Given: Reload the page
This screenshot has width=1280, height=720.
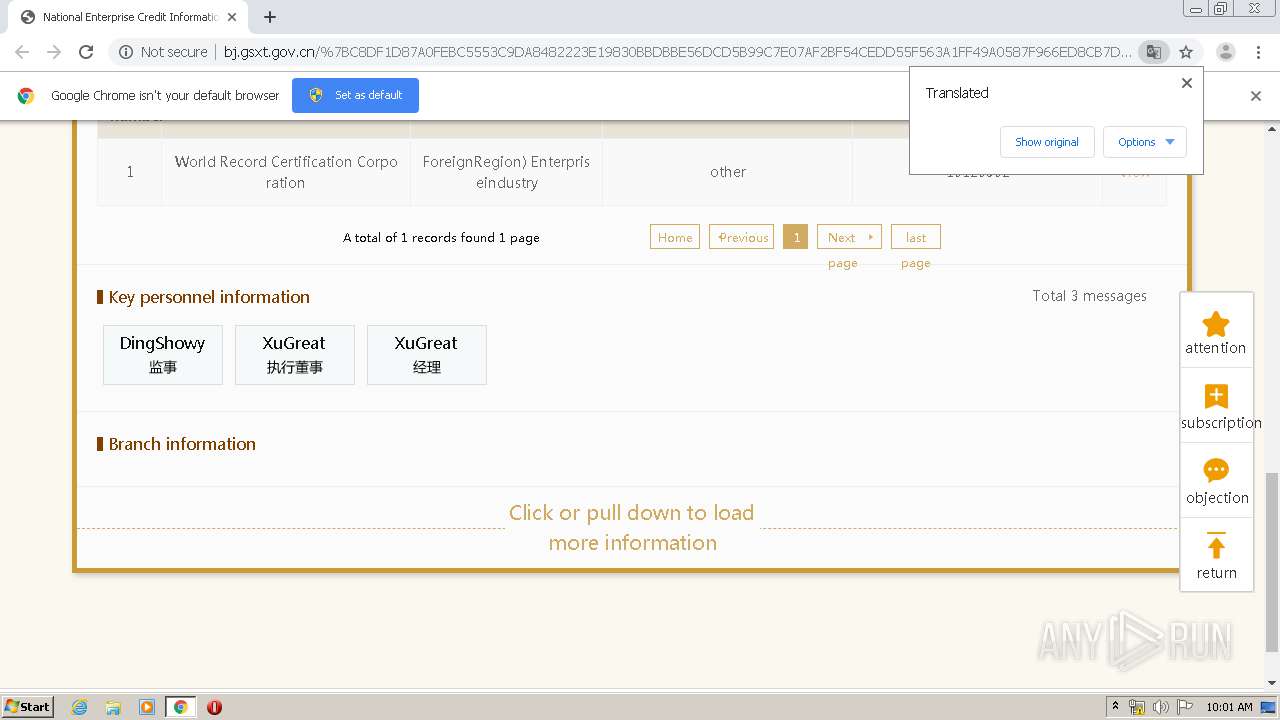Looking at the screenshot, I should click(x=86, y=52).
